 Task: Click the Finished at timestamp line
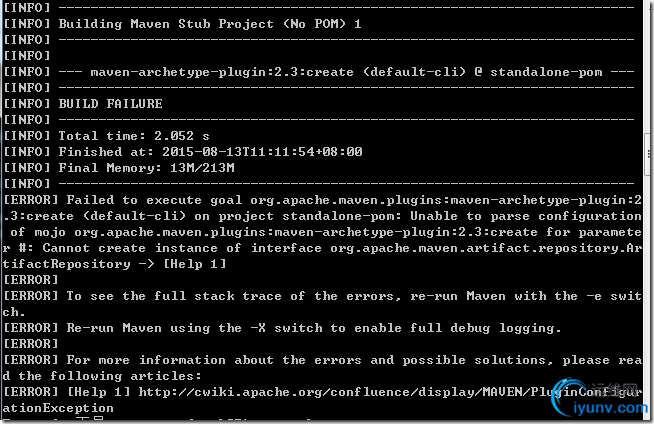(210, 152)
